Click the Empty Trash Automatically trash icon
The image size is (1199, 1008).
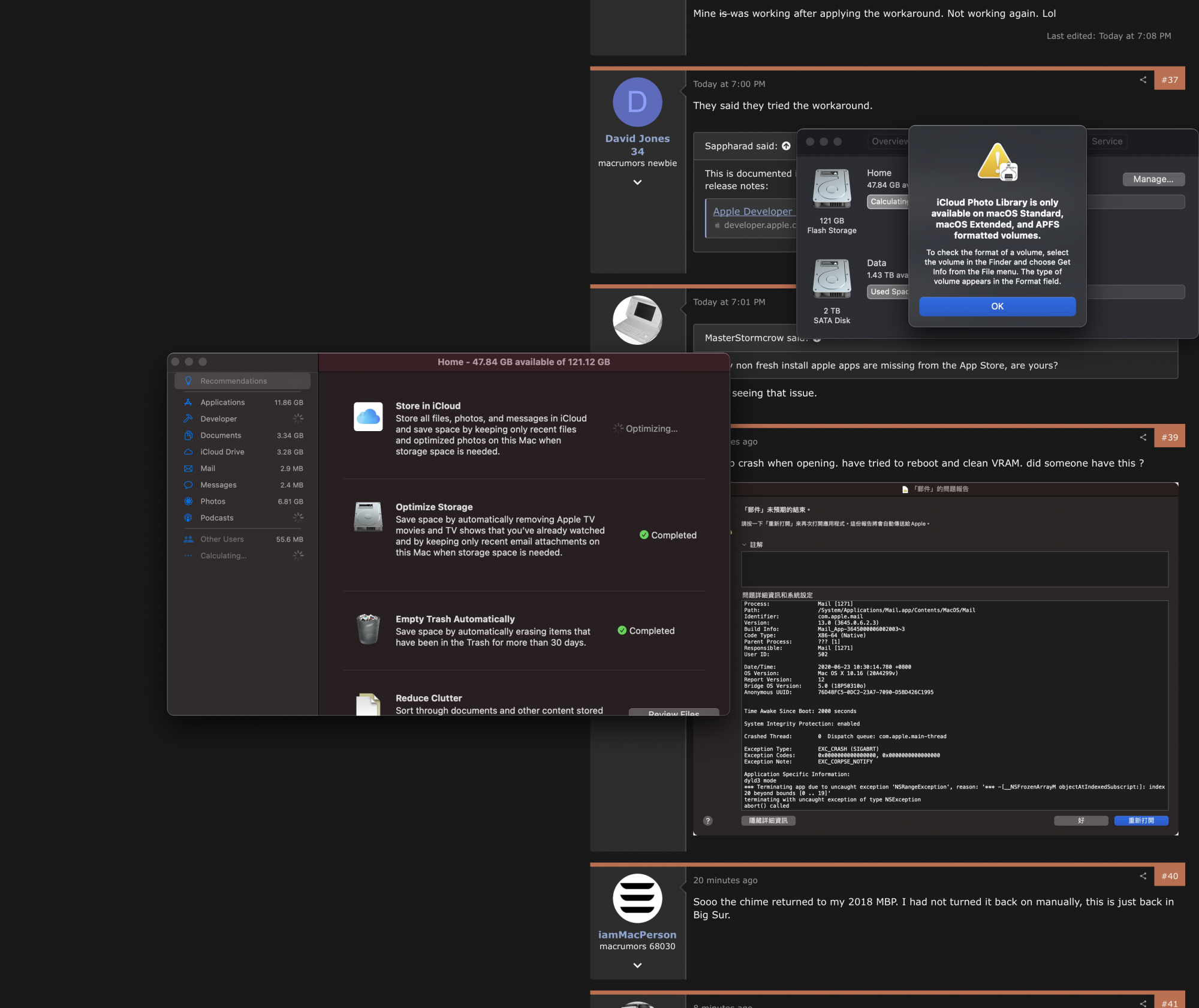click(x=368, y=629)
